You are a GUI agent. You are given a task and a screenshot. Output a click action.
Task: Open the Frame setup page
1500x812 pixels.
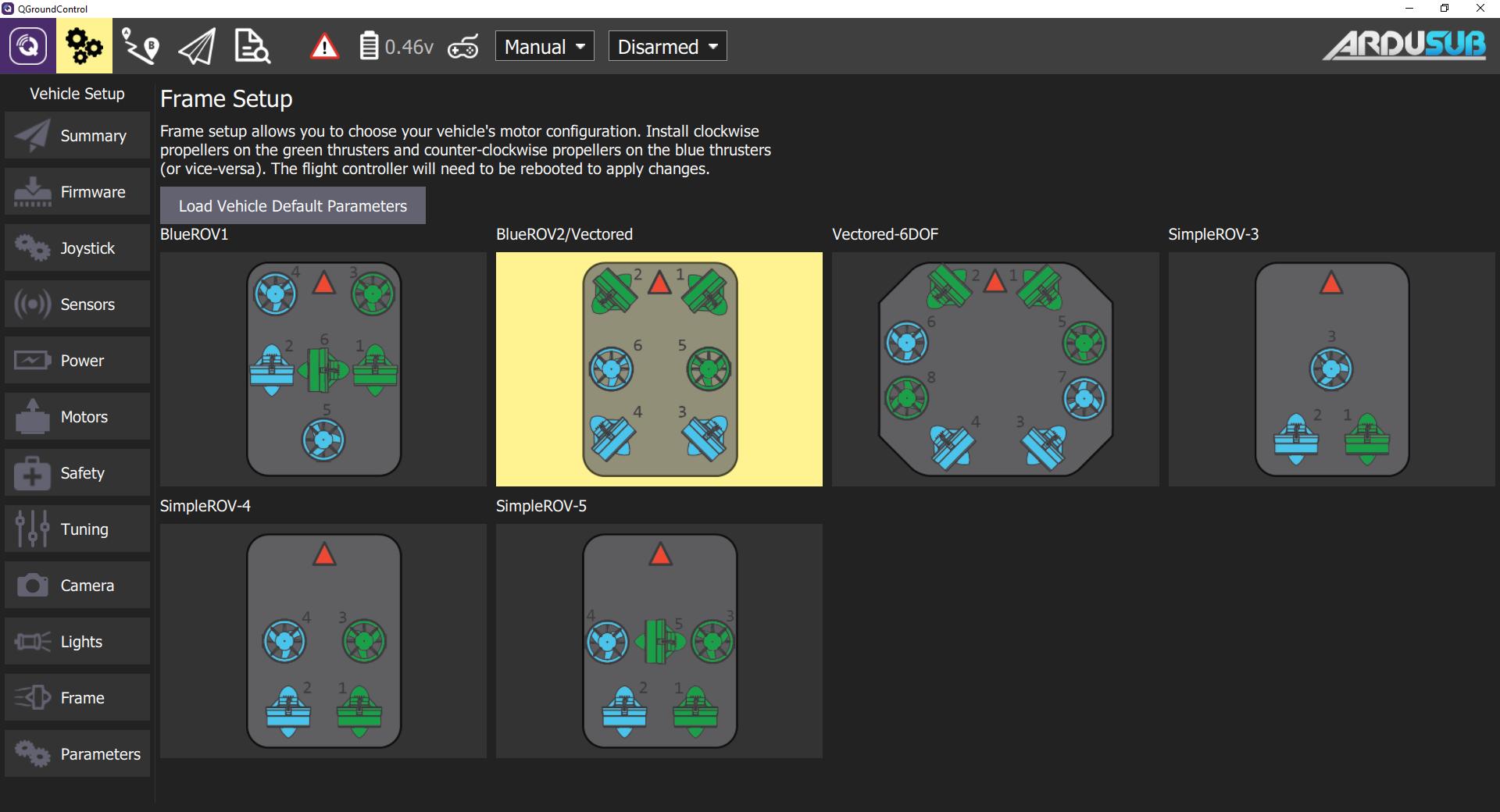click(x=77, y=697)
